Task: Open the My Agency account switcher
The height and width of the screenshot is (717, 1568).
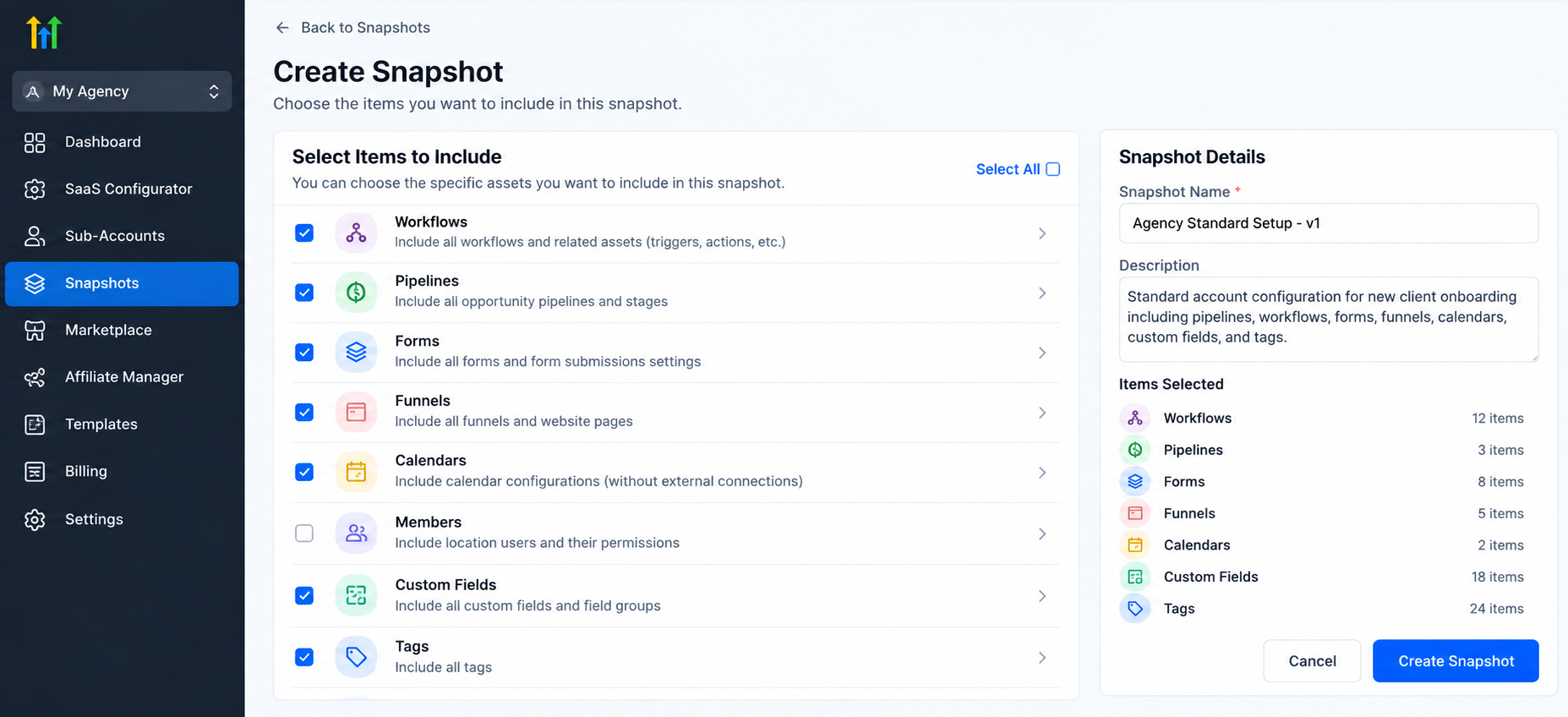Action: point(122,91)
